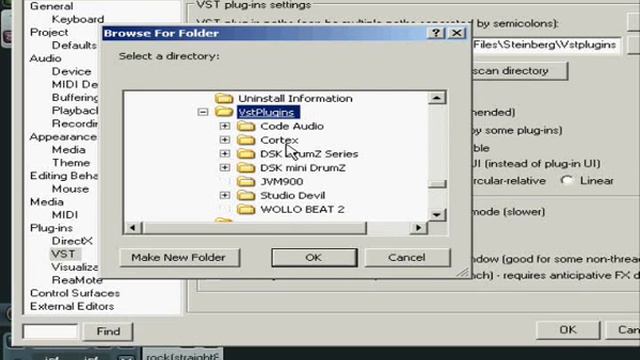Expand the Studio Devil folder node
The height and width of the screenshot is (360, 640).
pyautogui.click(x=224, y=196)
